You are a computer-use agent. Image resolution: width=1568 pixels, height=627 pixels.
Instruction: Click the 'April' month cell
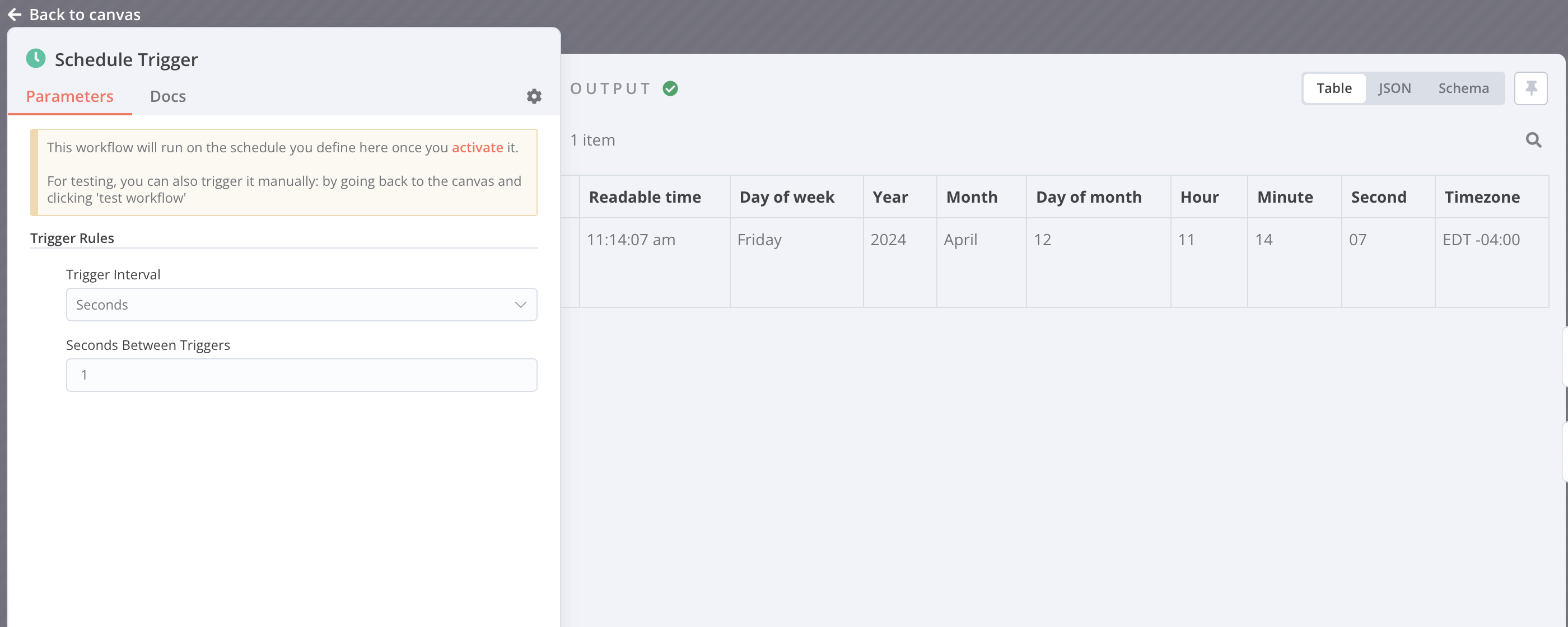point(981,263)
